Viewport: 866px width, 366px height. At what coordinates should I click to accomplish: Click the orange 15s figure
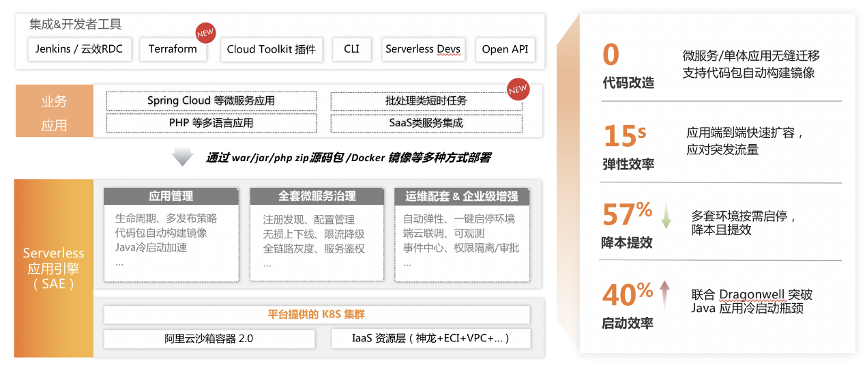click(624, 136)
